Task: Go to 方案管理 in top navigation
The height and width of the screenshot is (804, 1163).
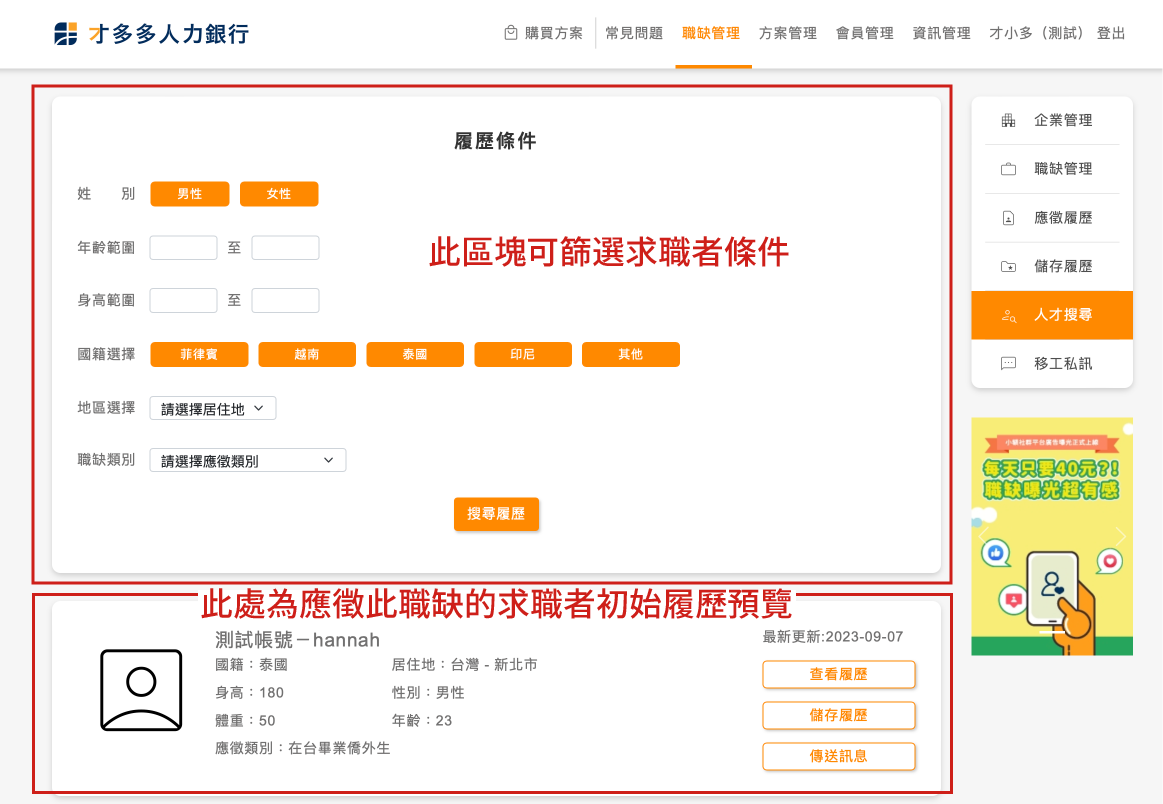Action: point(788,33)
